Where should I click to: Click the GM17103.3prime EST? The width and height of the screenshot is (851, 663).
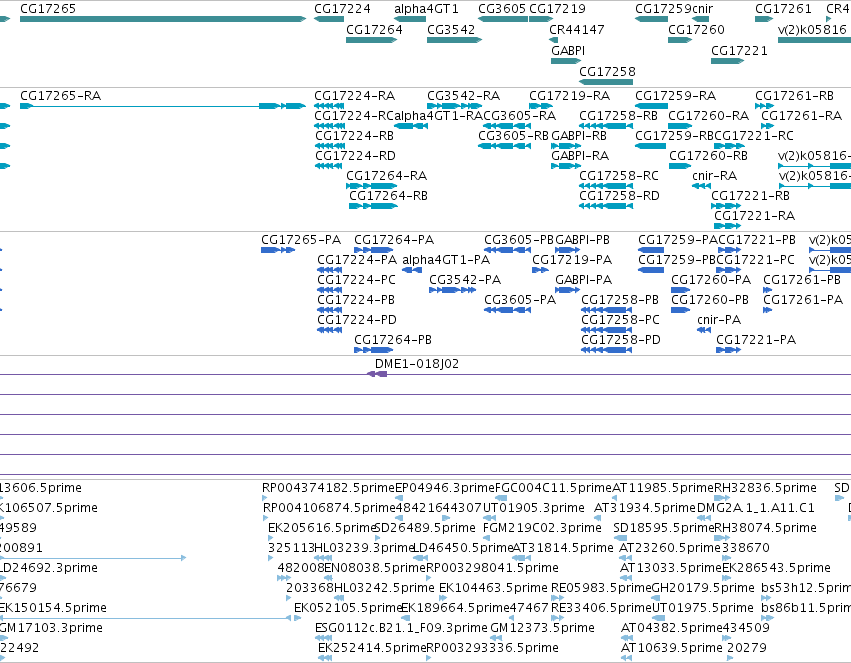click(x=3, y=638)
